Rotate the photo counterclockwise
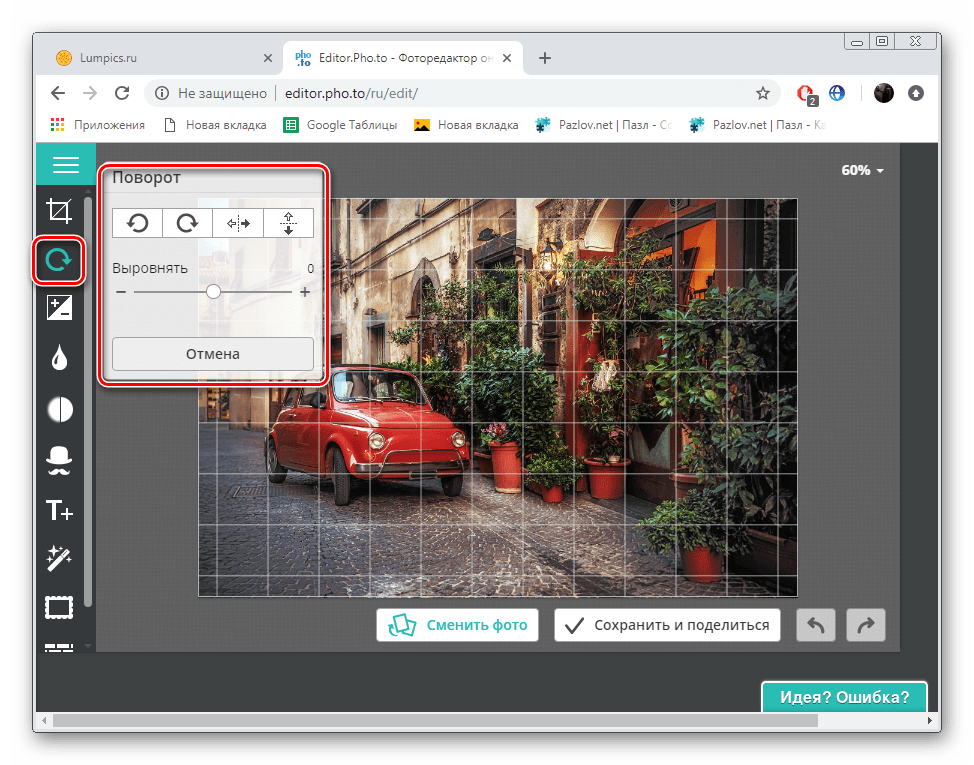This screenshot has width=974, height=765. click(137, 223)
